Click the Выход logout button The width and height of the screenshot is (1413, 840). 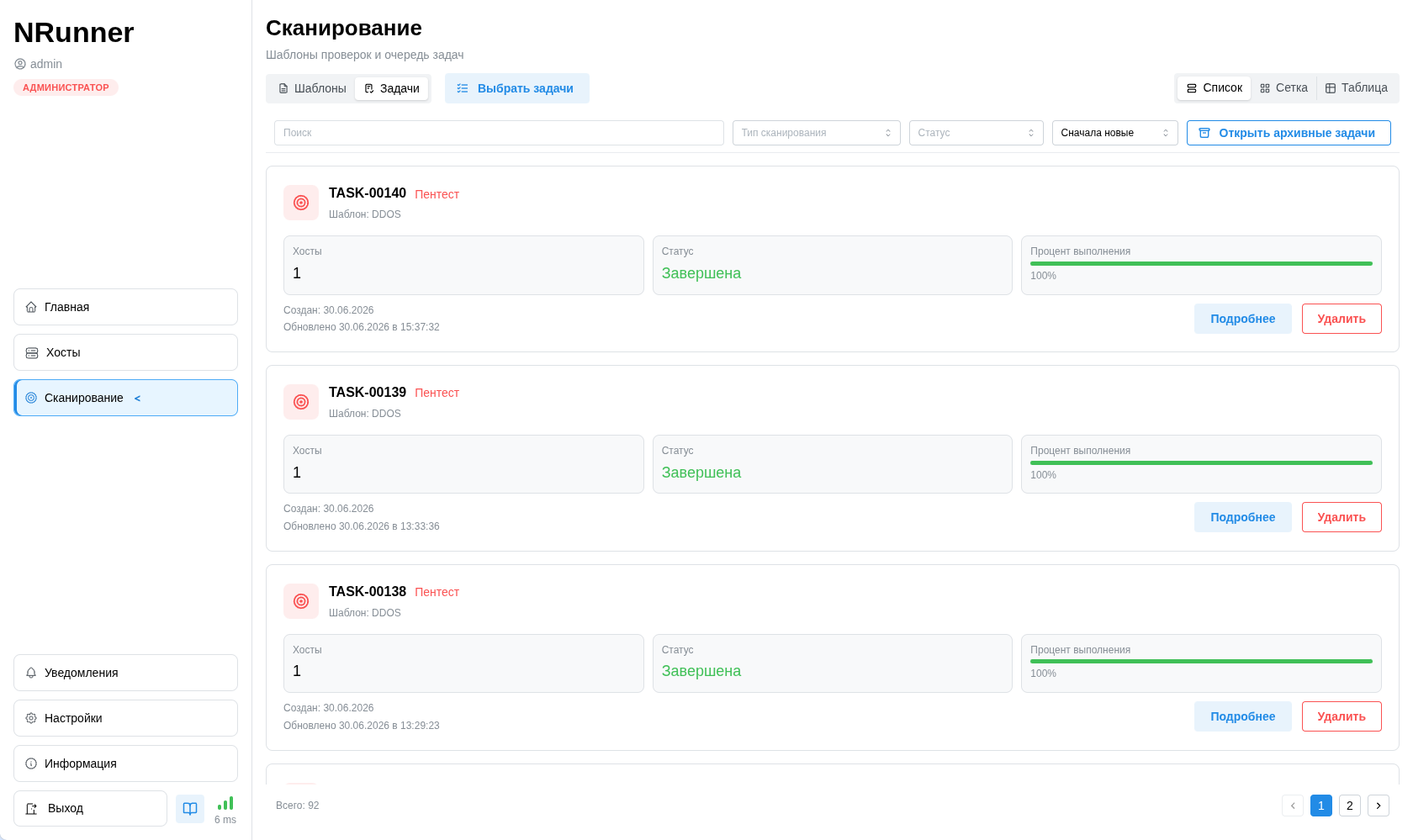[x=90, y=809]
